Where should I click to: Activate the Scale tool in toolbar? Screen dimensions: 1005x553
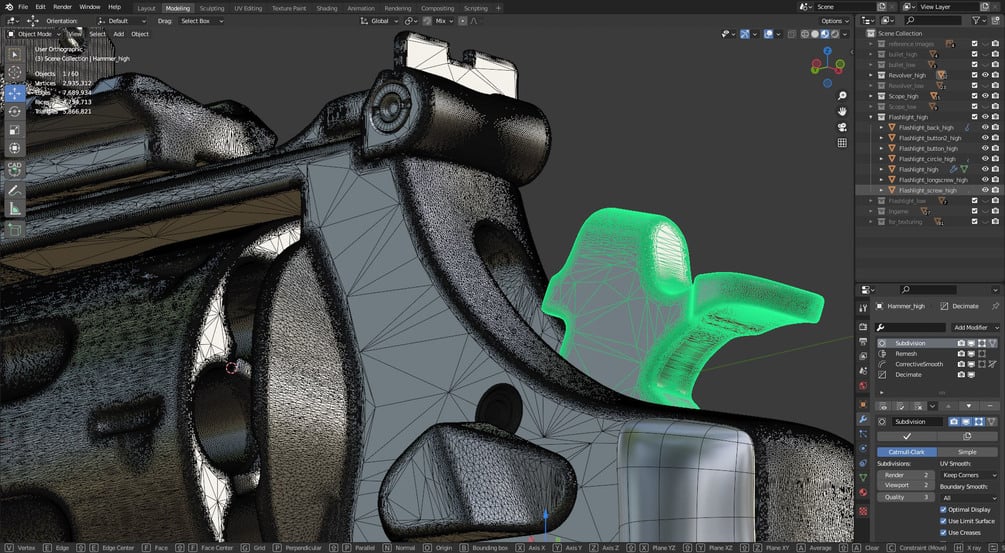(14, 130)
